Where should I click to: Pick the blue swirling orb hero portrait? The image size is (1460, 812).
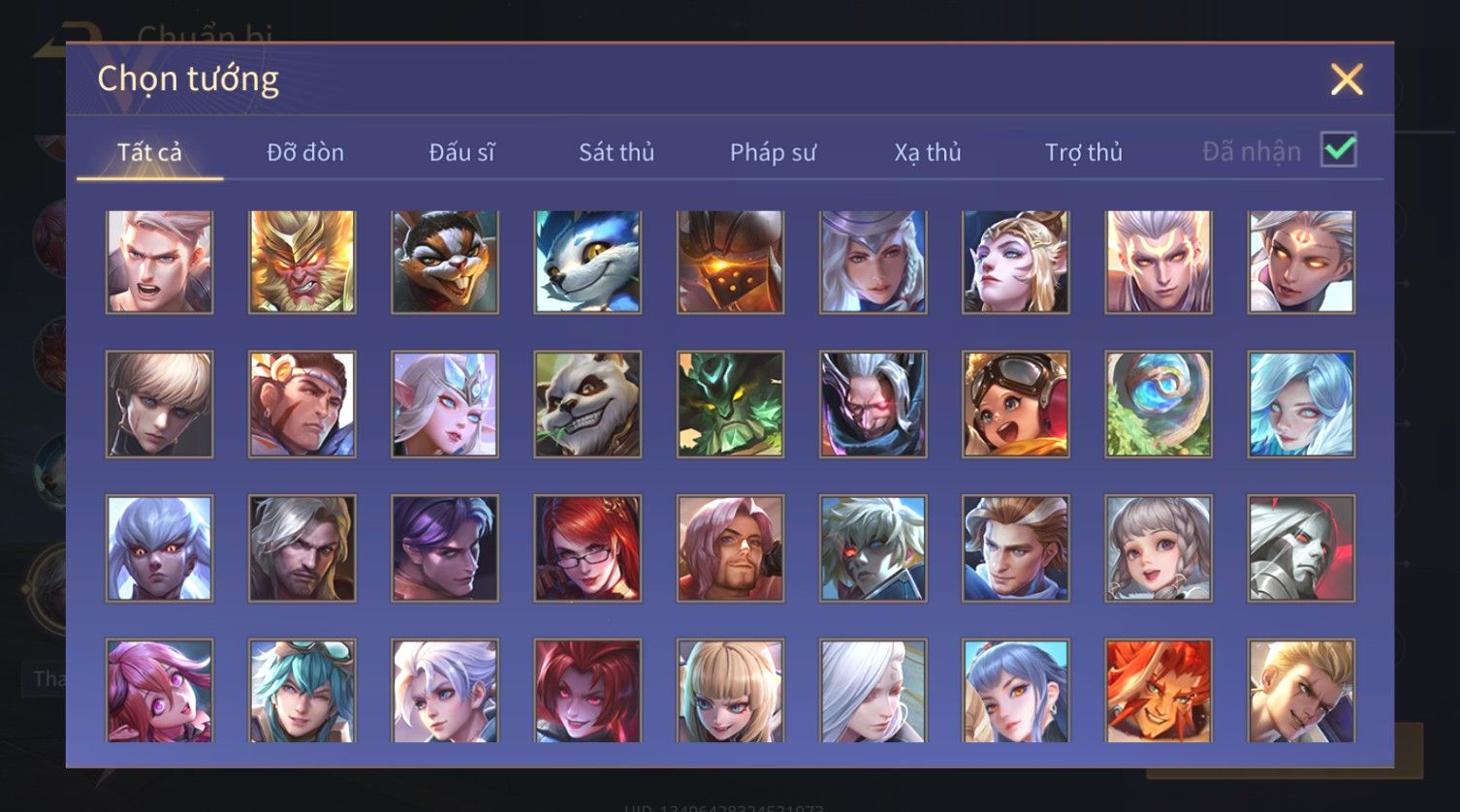1158,404
